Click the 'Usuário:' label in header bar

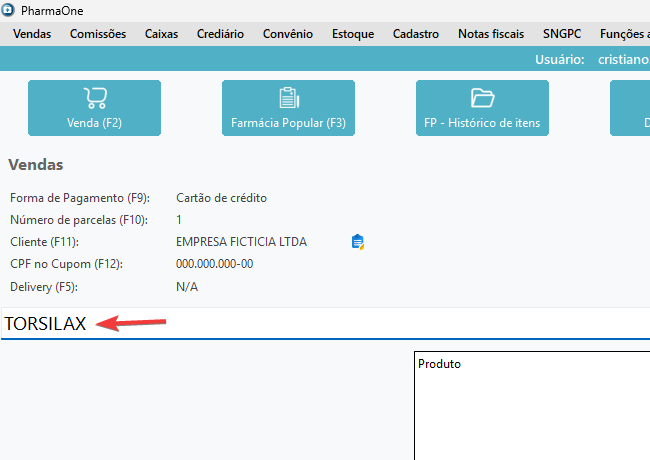pos(560,60)
